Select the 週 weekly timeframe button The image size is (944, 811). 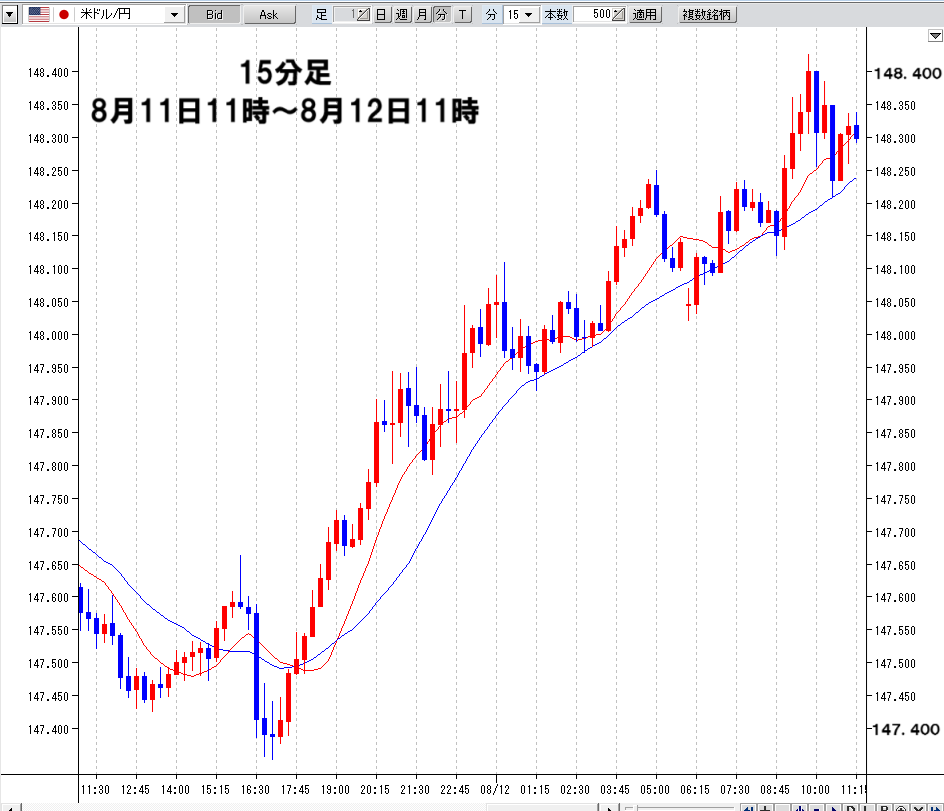[x=401, y=14]
